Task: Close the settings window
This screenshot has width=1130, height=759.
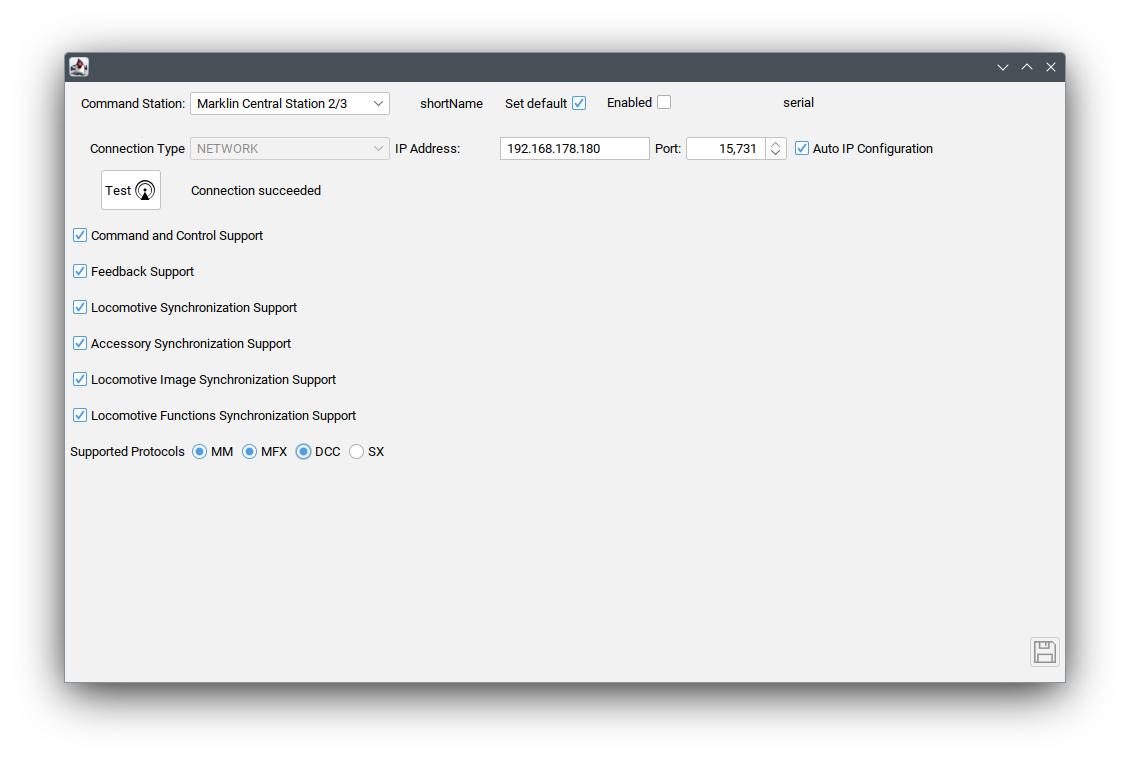Action: 1051,67
